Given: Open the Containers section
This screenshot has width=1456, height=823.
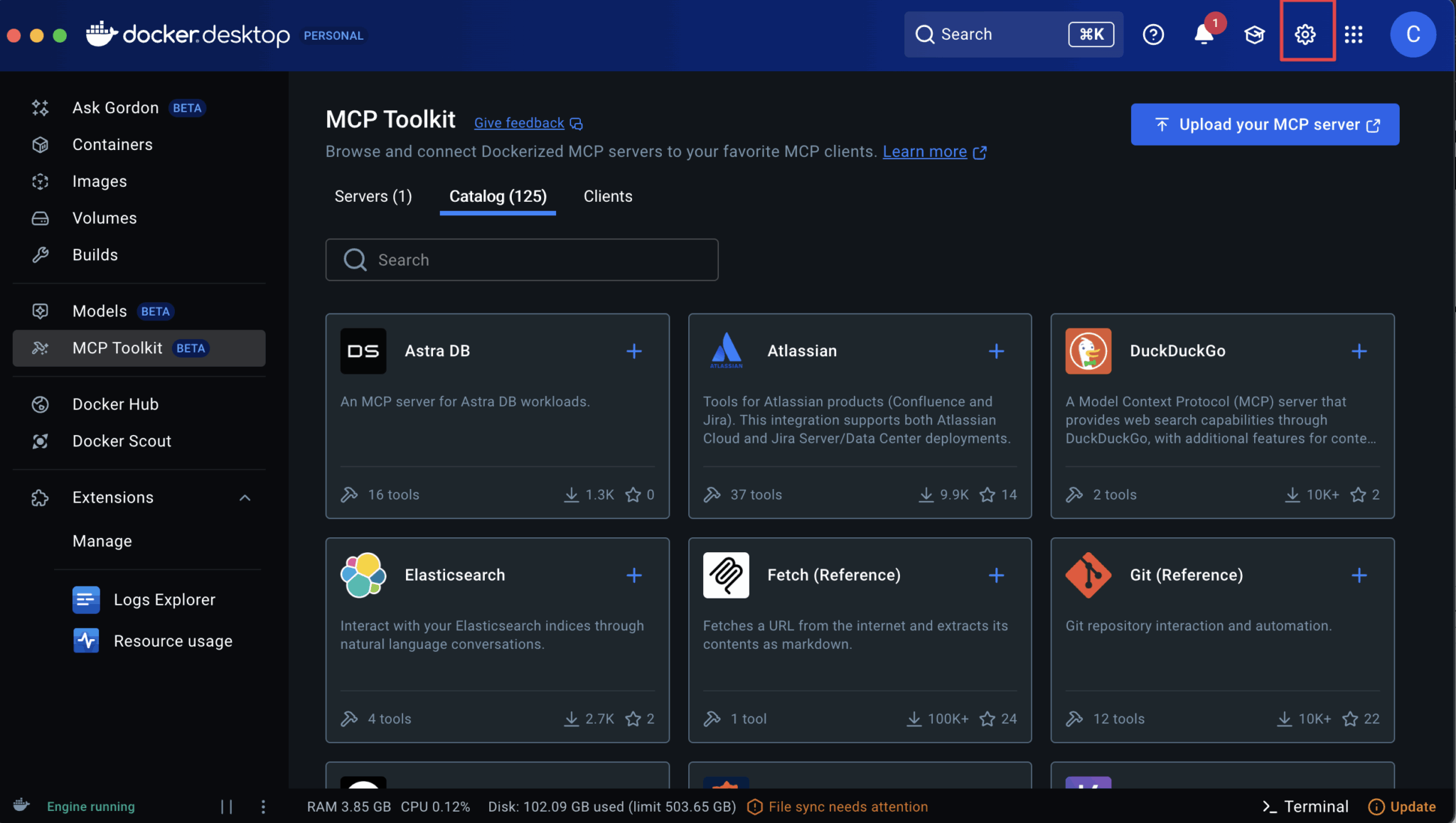Looking at the screenshot, I should pyautogui.click(x=112, y=144).
